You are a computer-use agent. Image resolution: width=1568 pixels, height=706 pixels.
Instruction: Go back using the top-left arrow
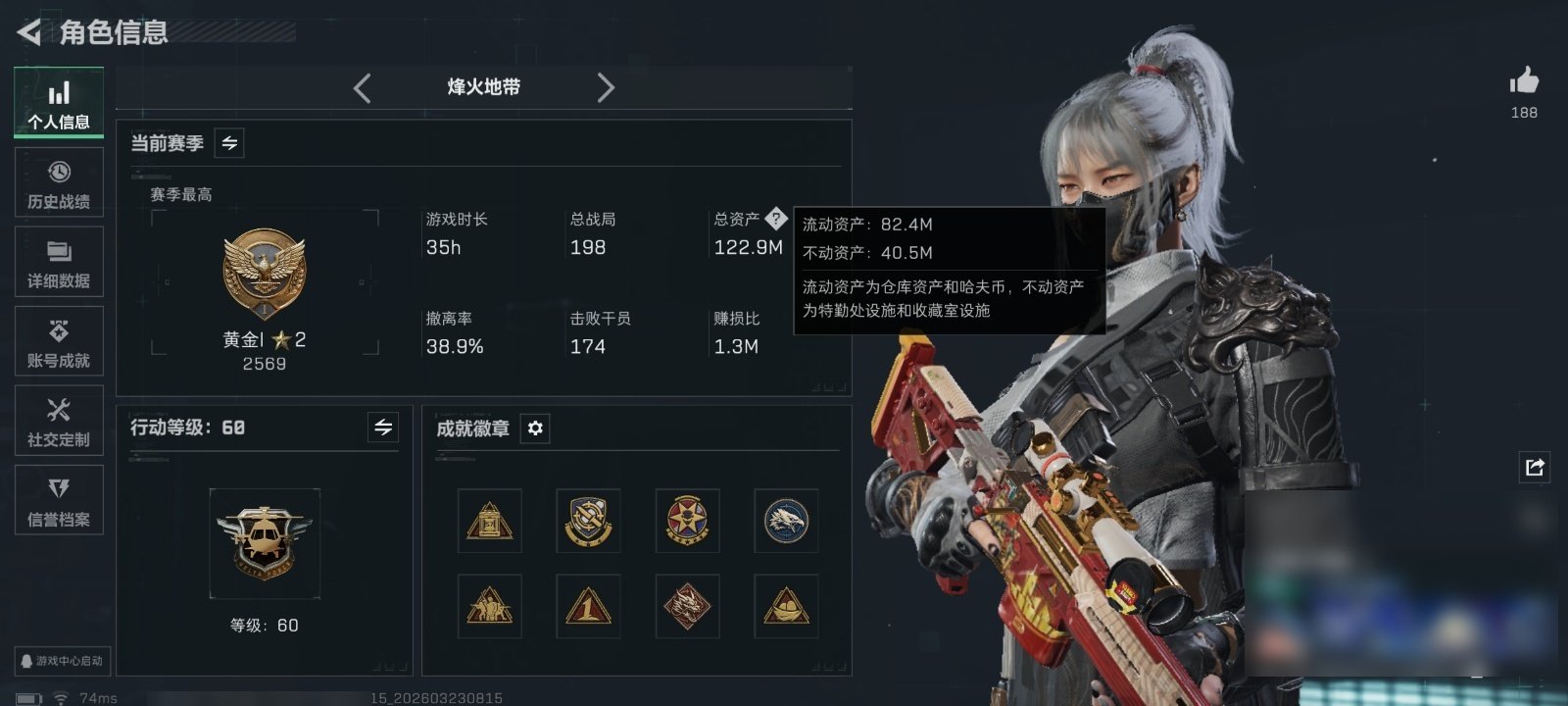point(29,32)
